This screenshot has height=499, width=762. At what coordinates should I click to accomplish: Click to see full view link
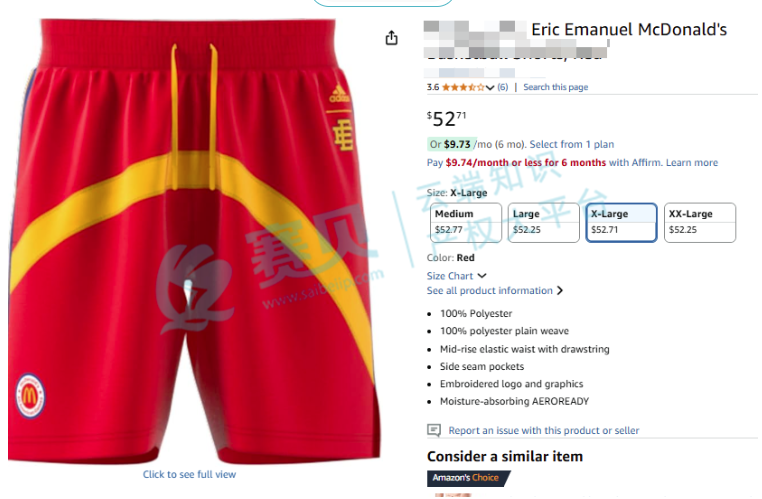point(189,474)
